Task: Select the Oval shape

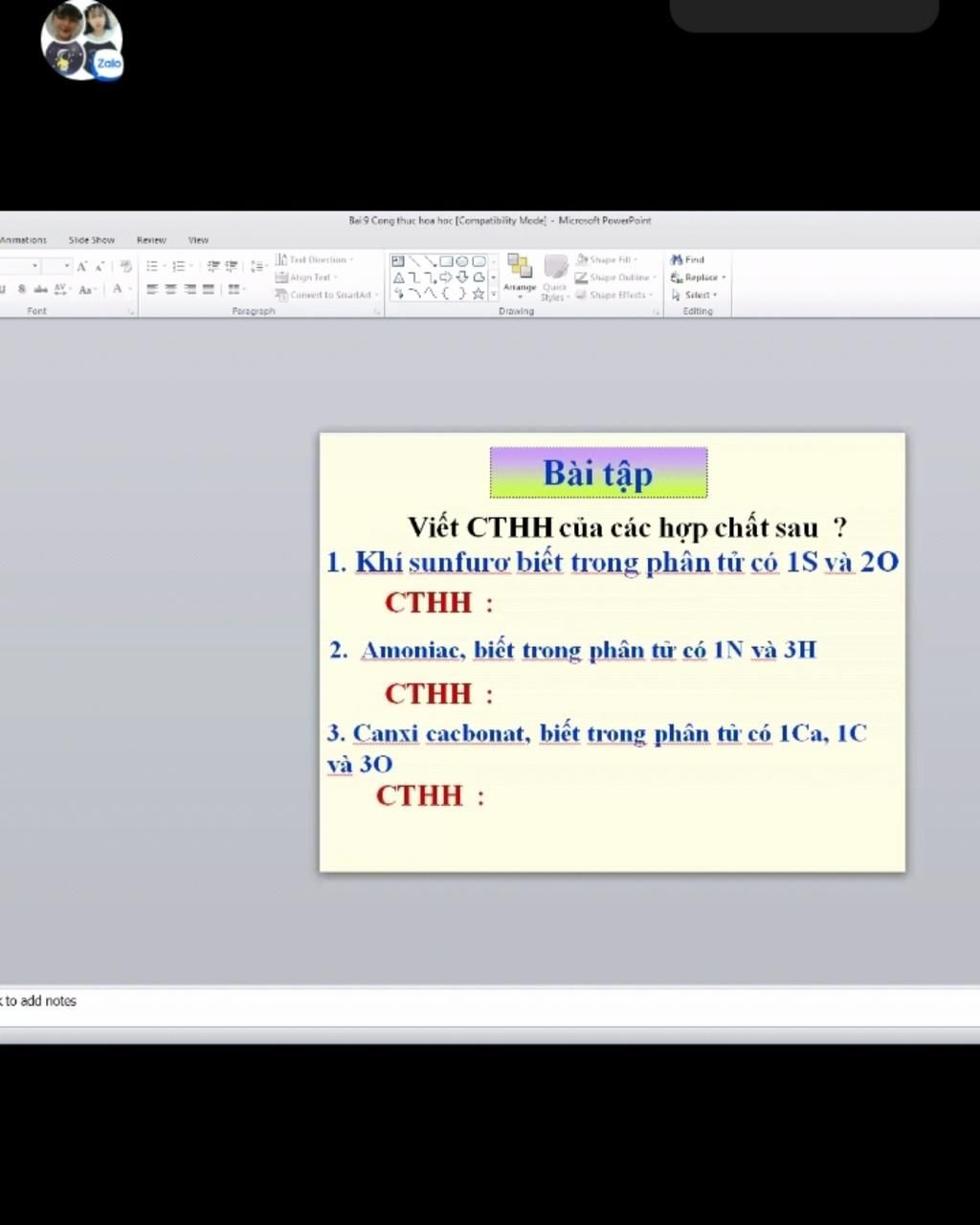Action: 462,261
